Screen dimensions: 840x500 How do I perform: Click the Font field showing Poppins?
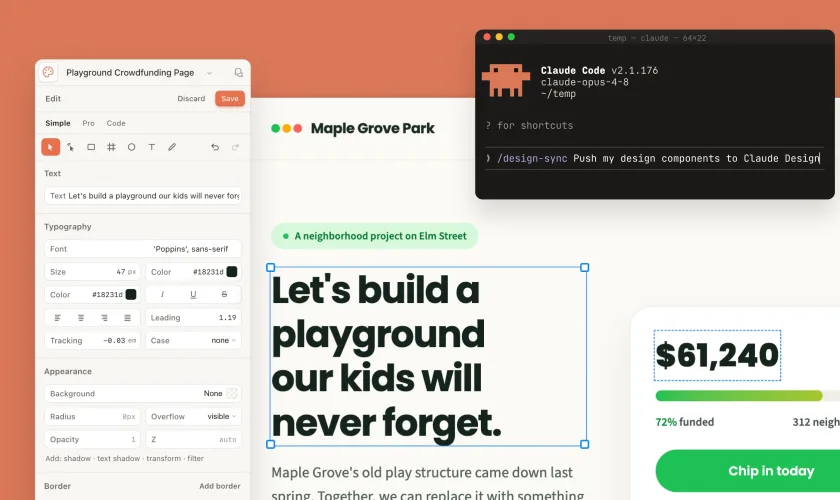[x=142, y=249]
